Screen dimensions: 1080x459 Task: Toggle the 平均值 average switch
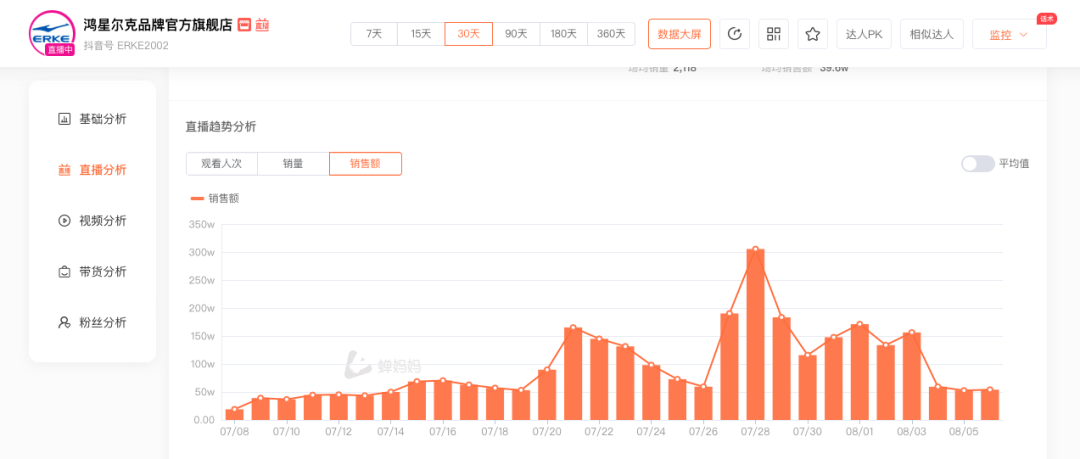(977, 164)
